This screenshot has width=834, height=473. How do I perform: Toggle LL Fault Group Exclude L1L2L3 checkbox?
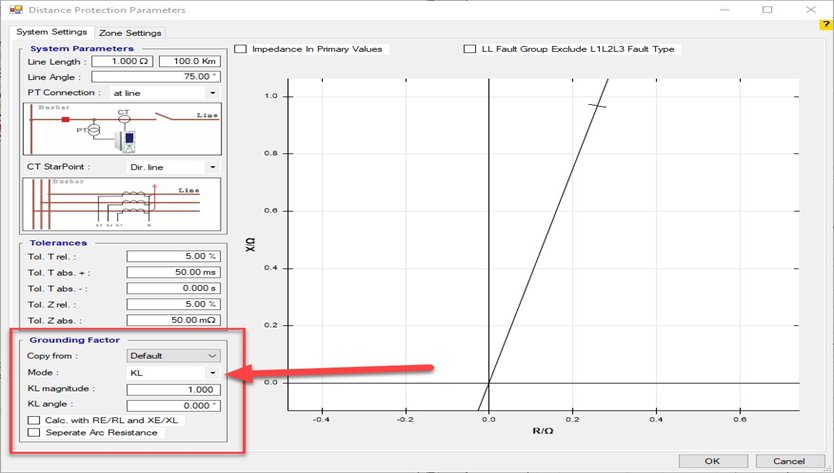469,49
